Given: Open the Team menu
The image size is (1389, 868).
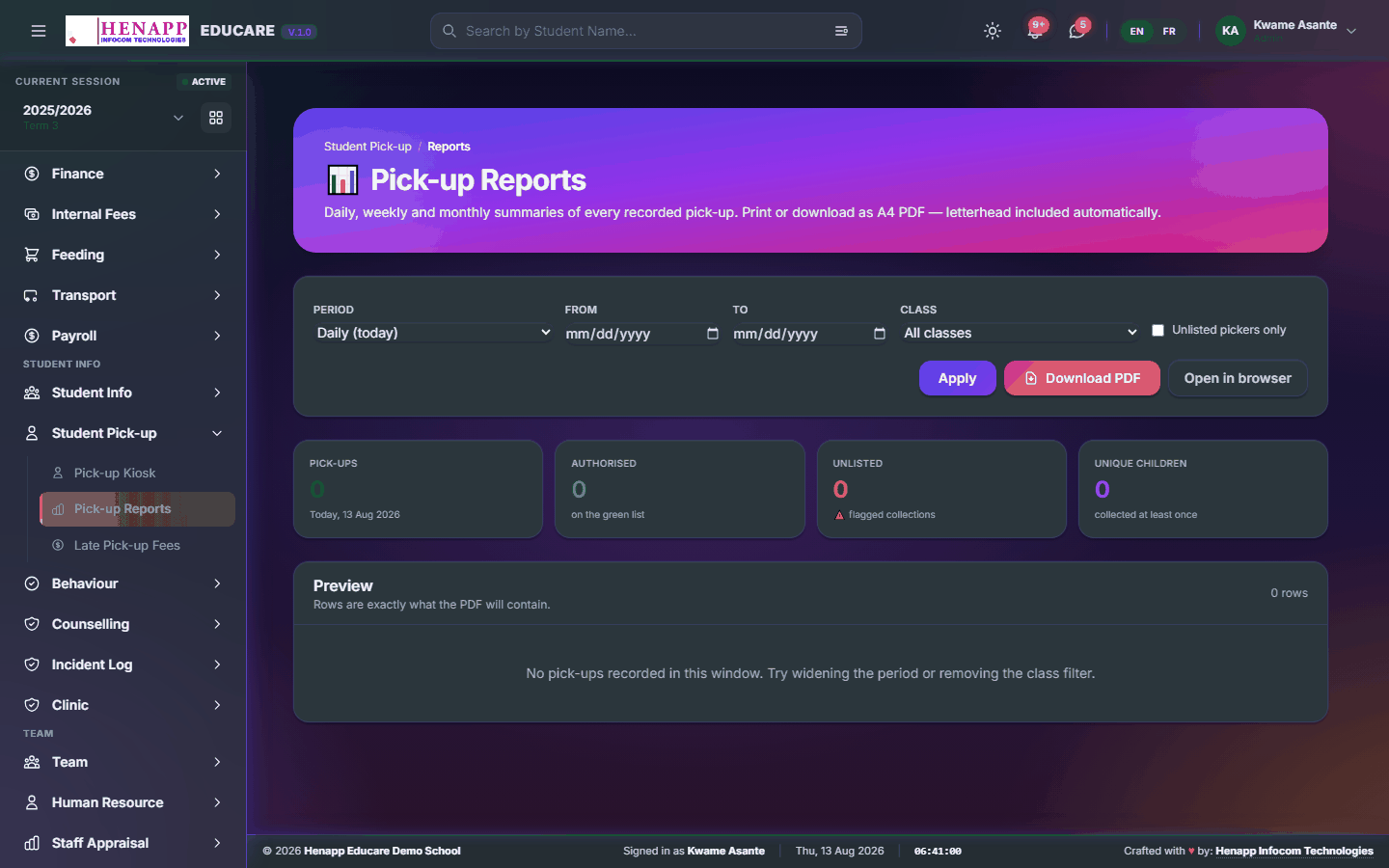Looking at the screenshot, I should tap(123, 762).
